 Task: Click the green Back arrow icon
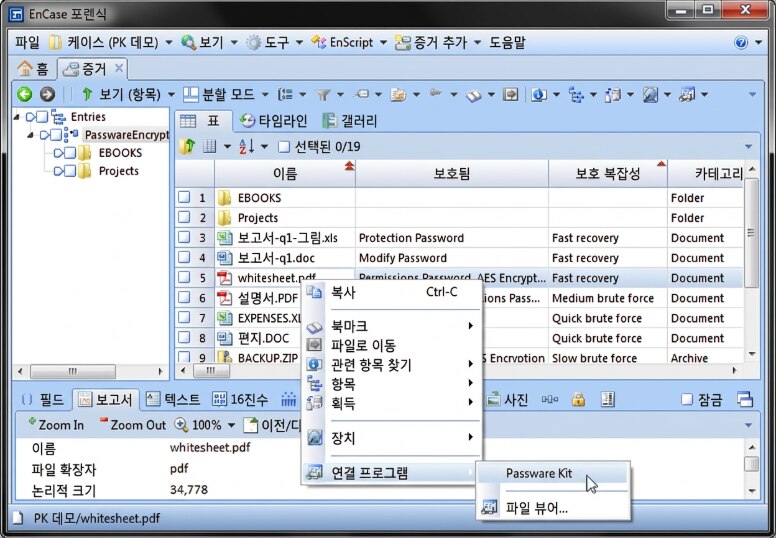pos(24,94)
